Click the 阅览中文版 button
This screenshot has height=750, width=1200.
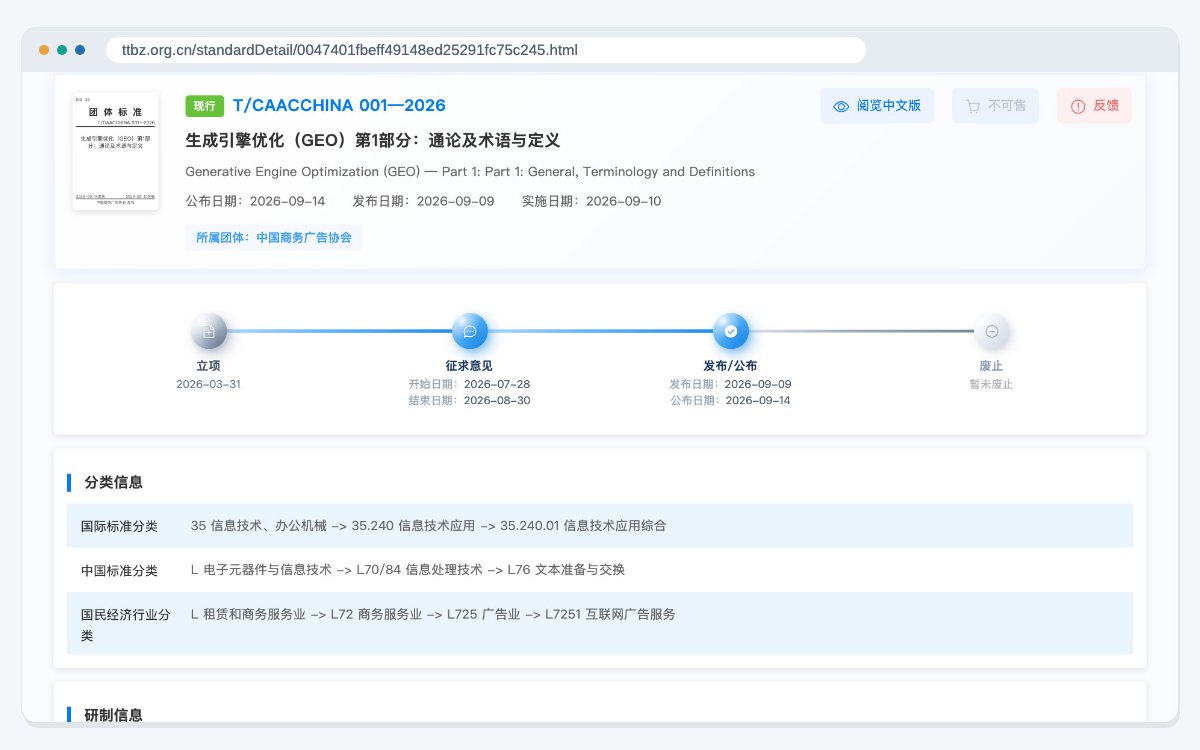click(877, 106)
